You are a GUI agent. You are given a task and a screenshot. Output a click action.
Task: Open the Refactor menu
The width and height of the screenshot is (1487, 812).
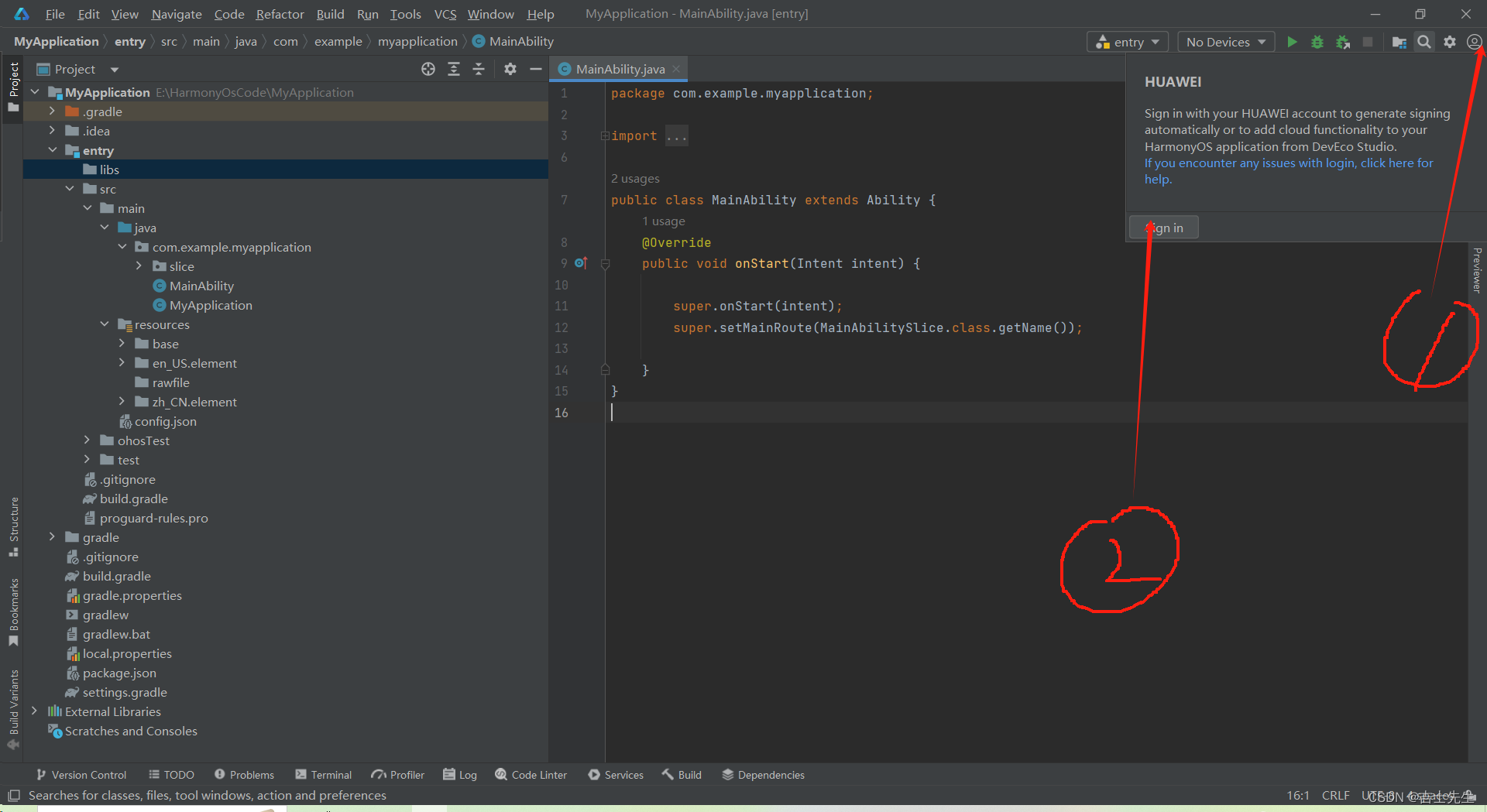280,14
